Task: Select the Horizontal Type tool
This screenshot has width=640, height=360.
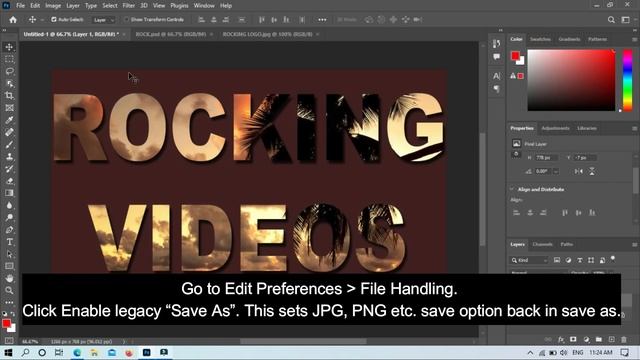Action: click(x=9, y=242)
